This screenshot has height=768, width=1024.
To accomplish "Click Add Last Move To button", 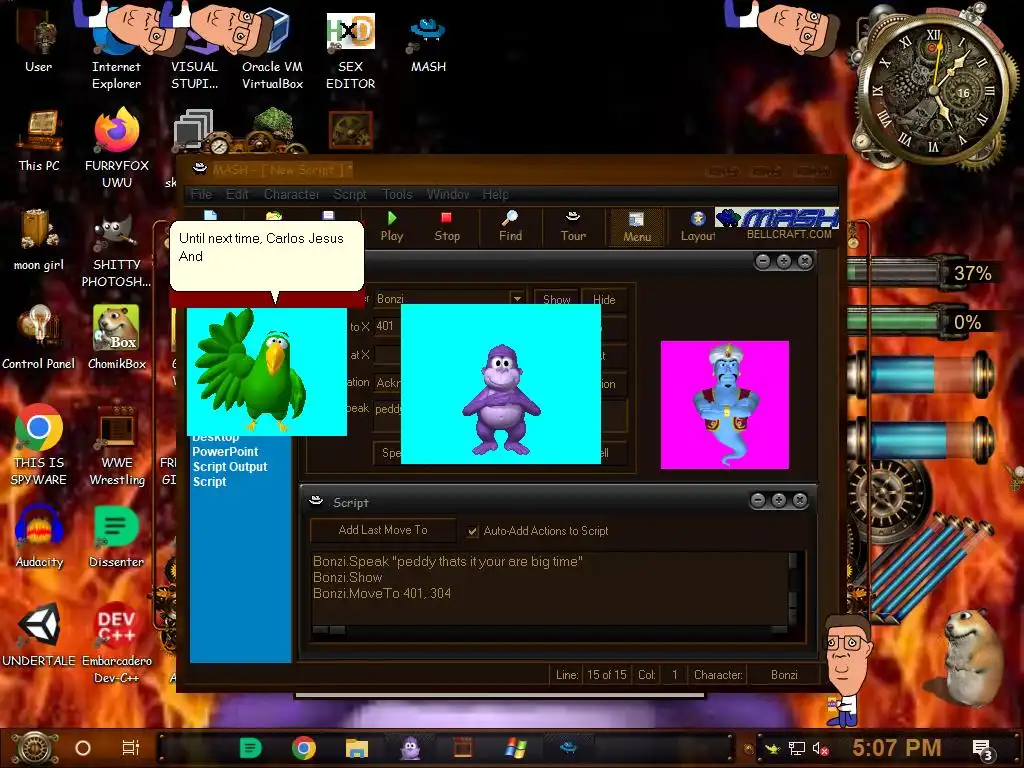I will [x=383, y=530].
